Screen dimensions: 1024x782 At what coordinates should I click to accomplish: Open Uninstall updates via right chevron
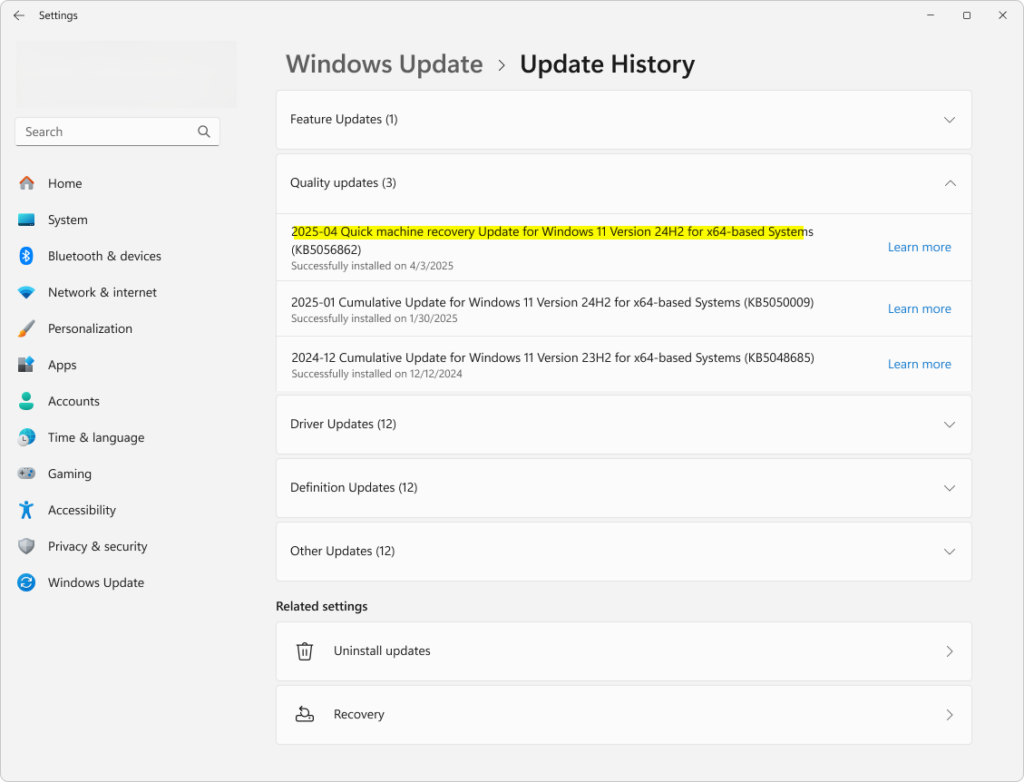(950, 651)
